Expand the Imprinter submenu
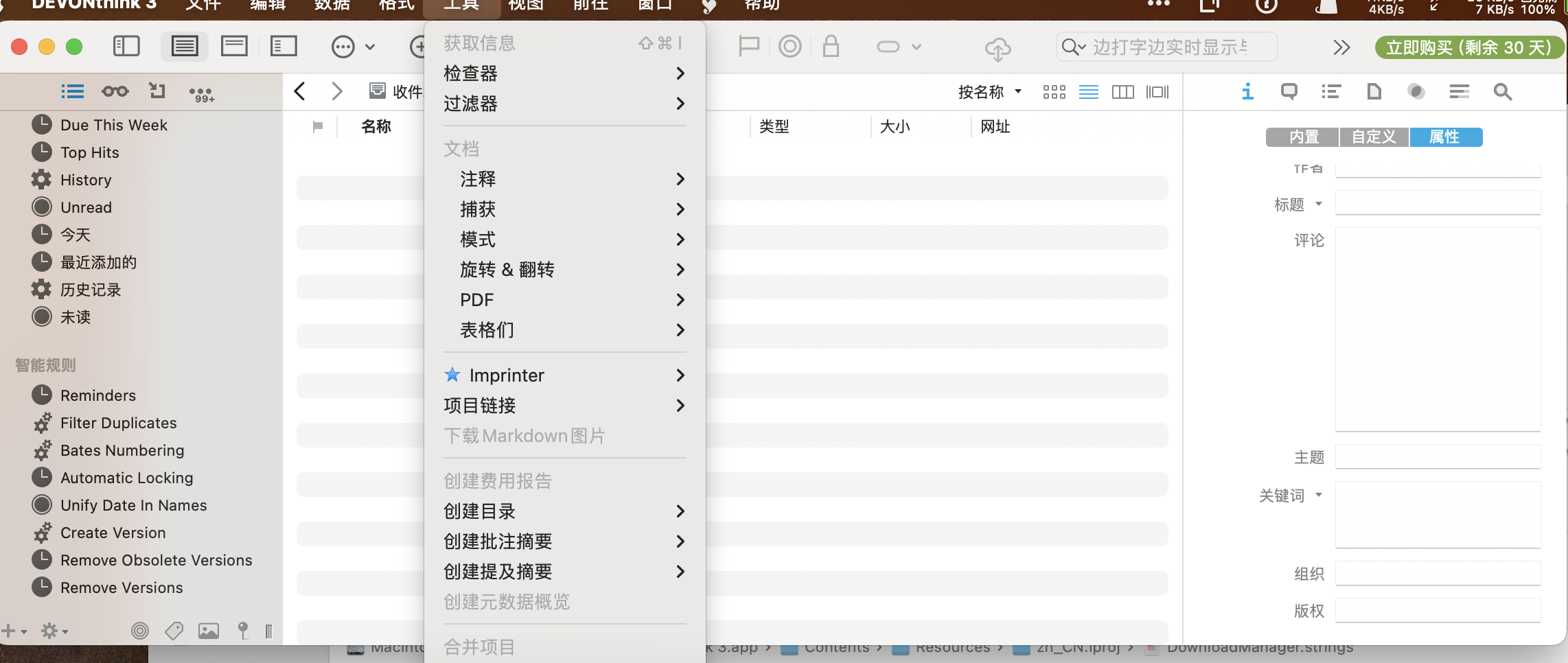Image resolution: width=1568 pixels, height=663 pixels. coord(564,375)
